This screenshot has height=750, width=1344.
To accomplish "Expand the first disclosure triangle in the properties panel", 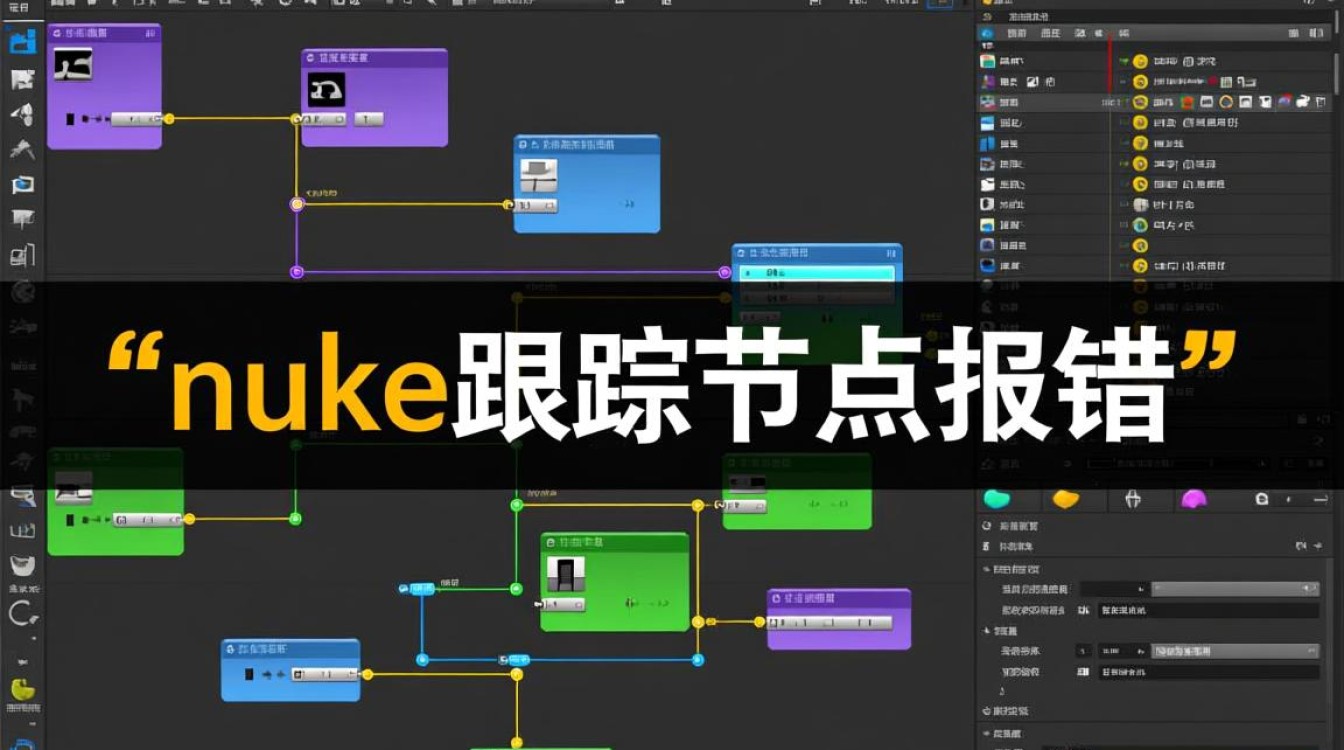I will coord(986,568).
